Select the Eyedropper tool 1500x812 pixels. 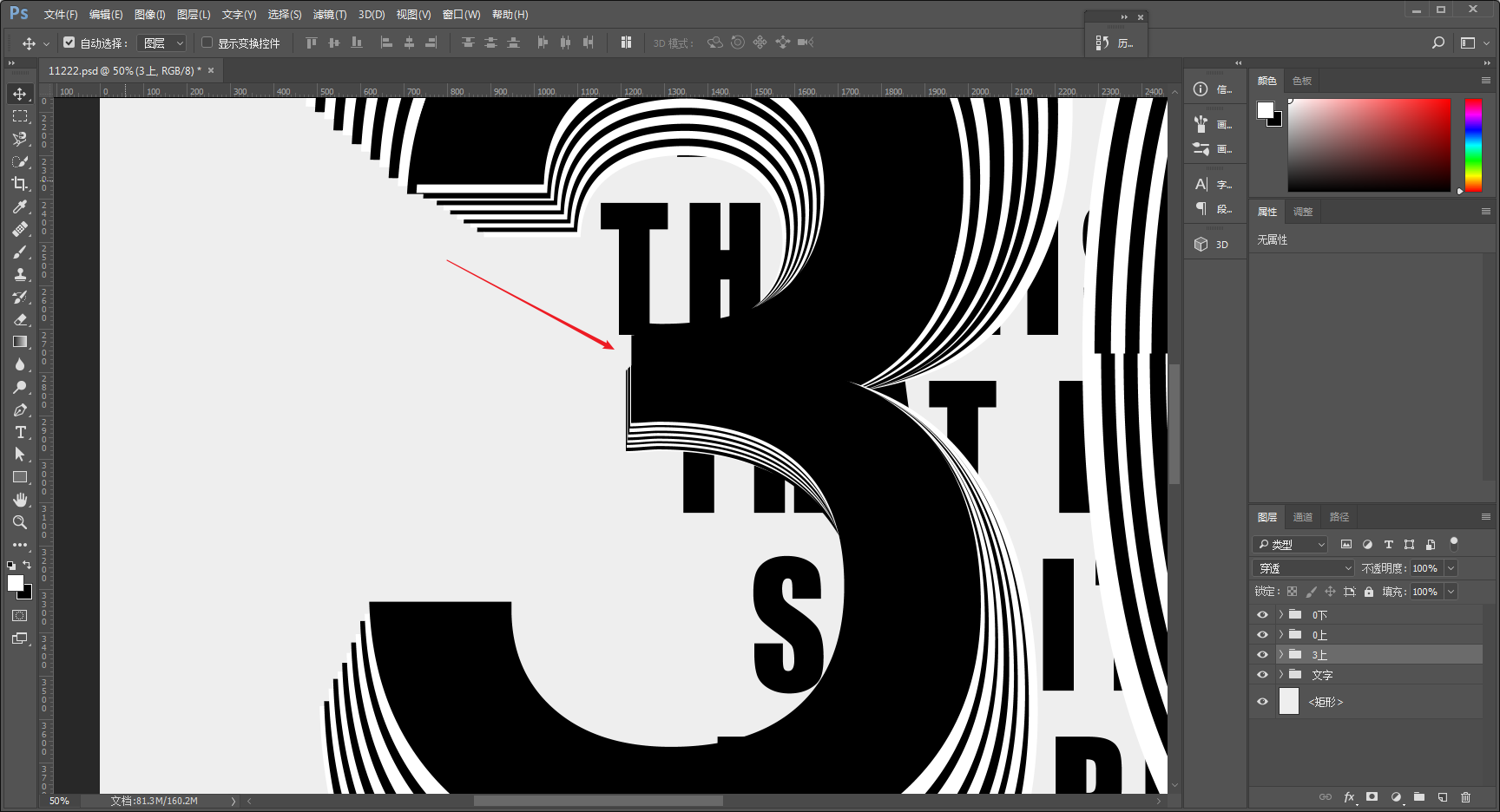click(x=19, y=206)
